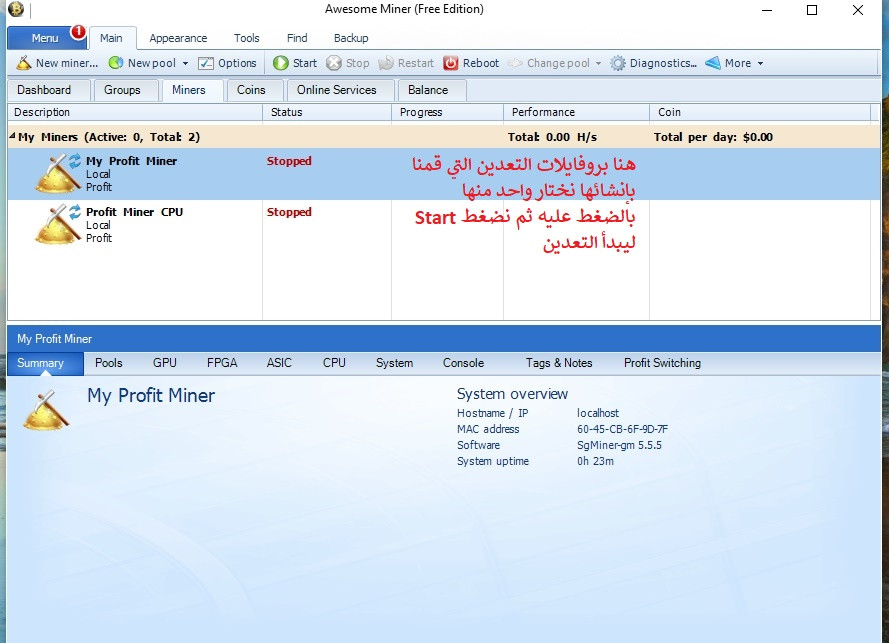
Task: Click the More paper-plane icon
Action: coord(713,63)
